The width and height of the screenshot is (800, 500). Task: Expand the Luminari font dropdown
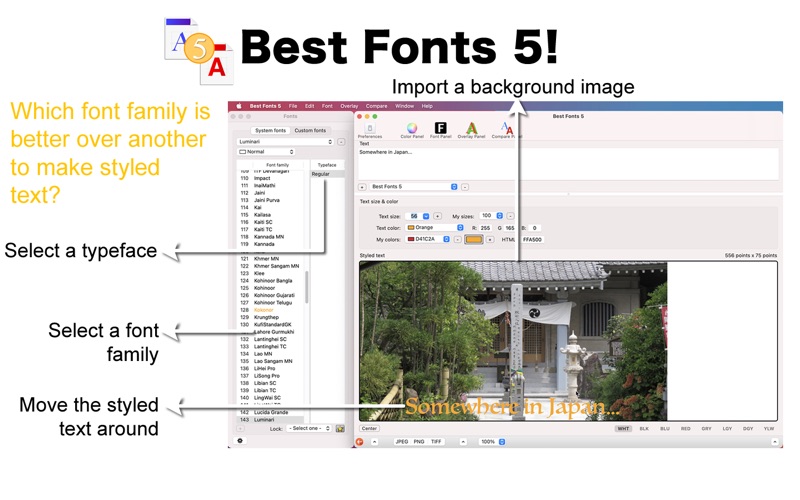pyautogui.click(x=283, y=142)
